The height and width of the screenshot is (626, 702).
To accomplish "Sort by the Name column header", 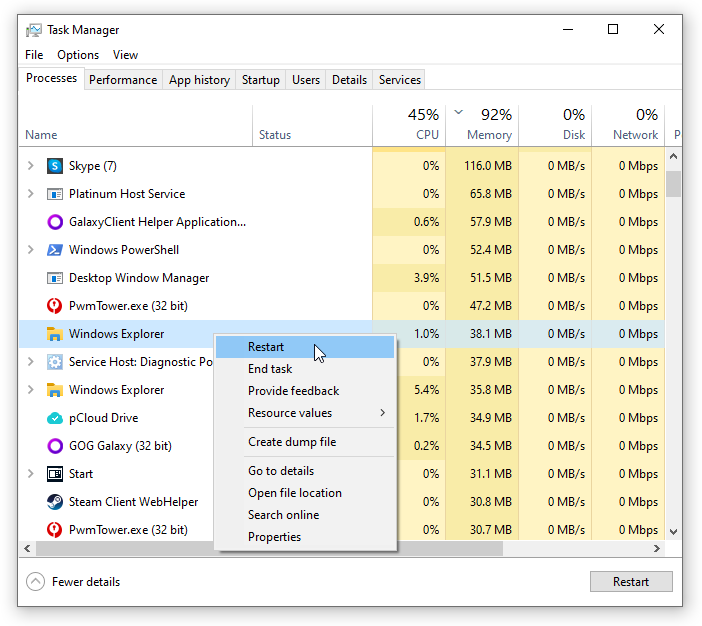I will coord(136,126).
